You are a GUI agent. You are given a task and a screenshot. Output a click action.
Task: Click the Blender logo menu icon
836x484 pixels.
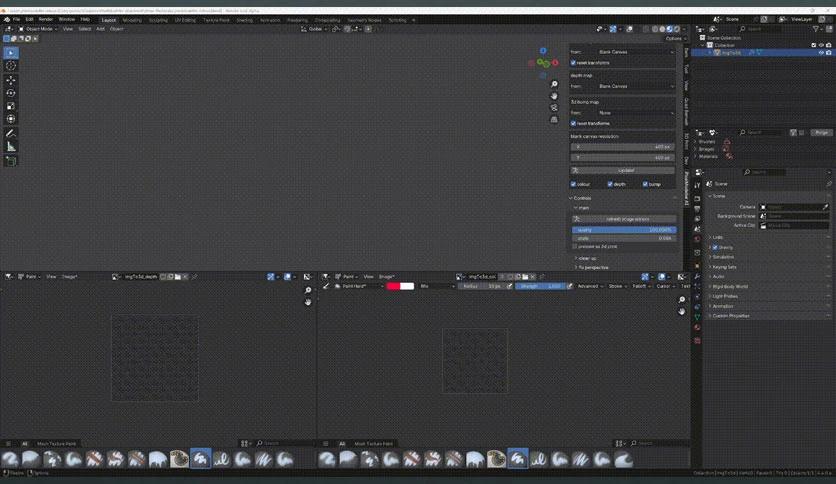[6, 19]
